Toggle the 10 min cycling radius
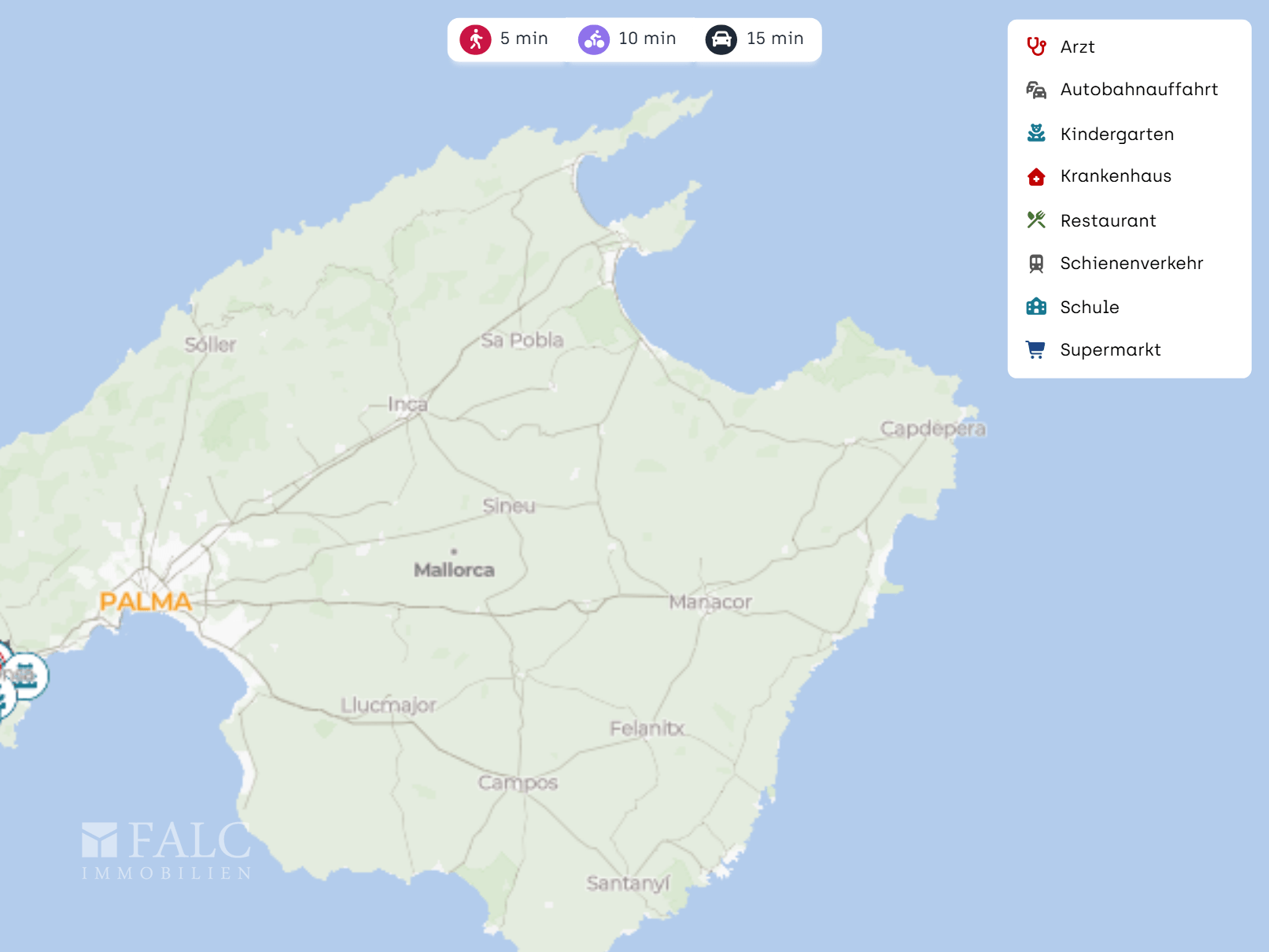This screenshot has height=952, width=1269. coord(628,39)
